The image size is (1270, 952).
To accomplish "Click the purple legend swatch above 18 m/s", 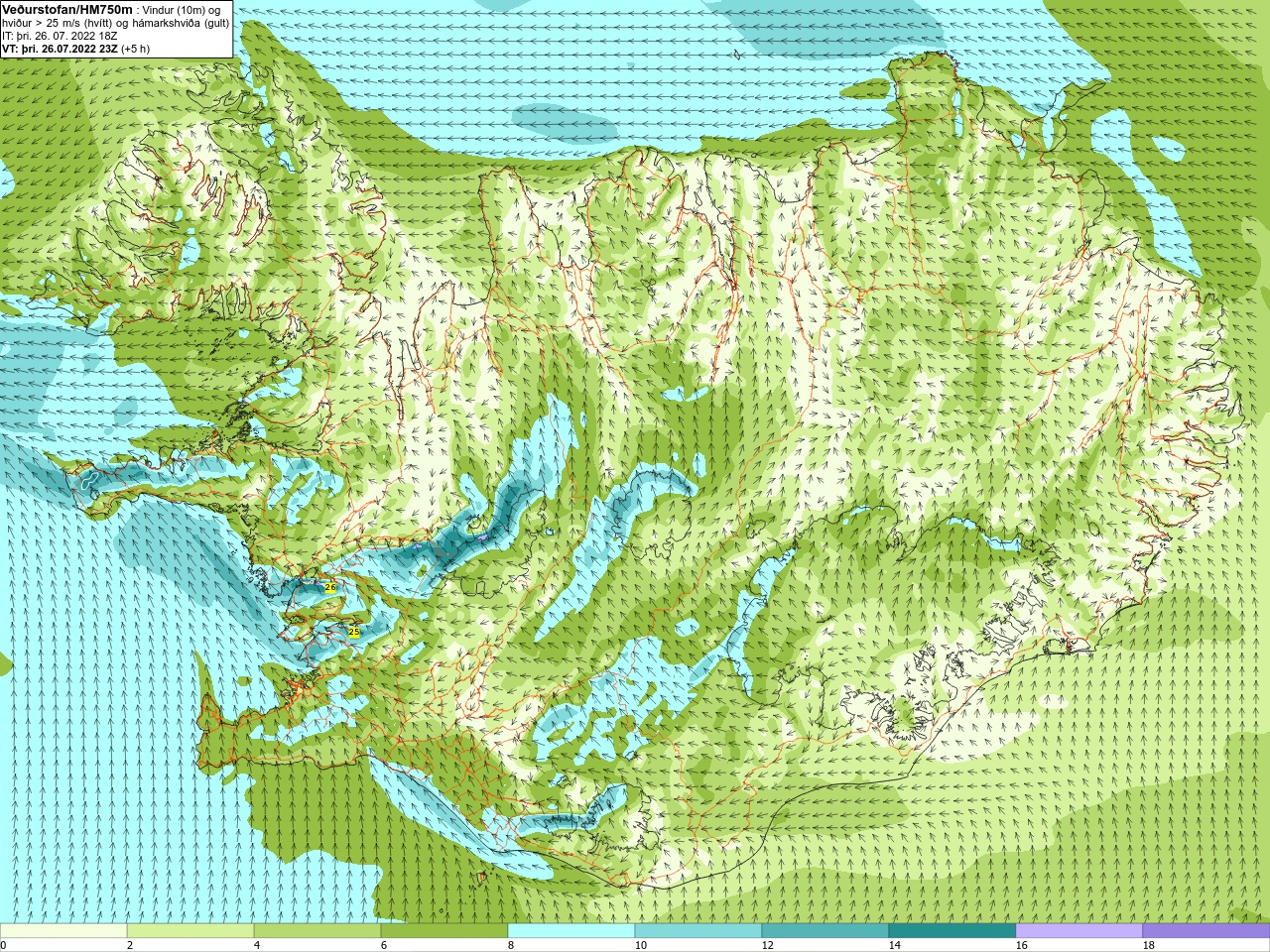I will coord(1206,931).
